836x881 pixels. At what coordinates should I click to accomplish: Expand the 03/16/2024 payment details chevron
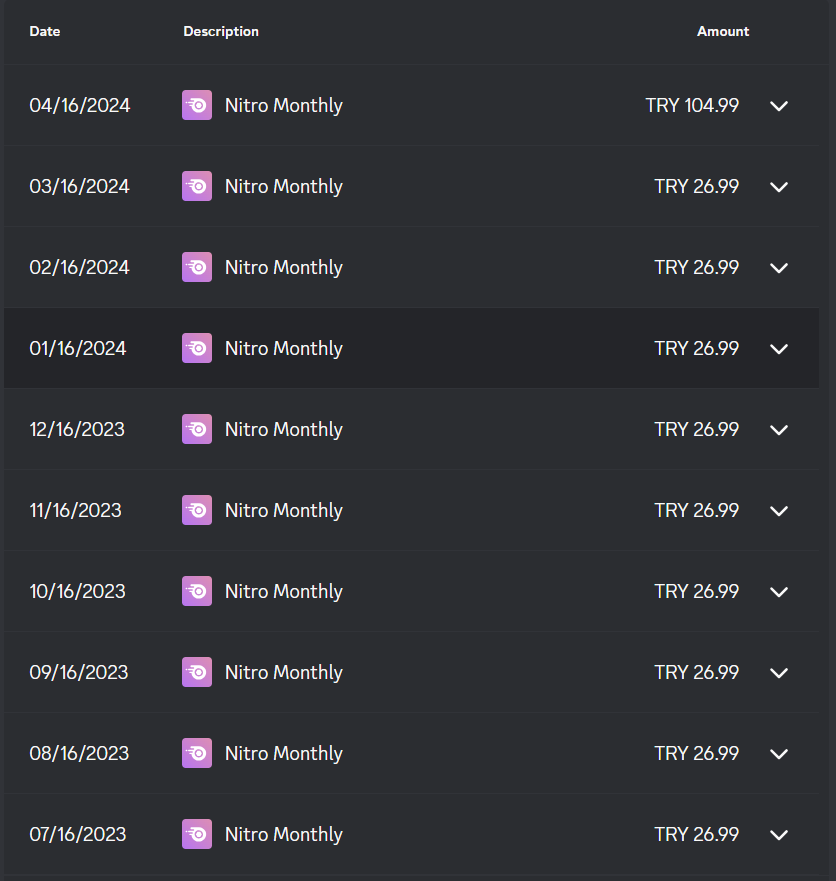tap(779, 187)
